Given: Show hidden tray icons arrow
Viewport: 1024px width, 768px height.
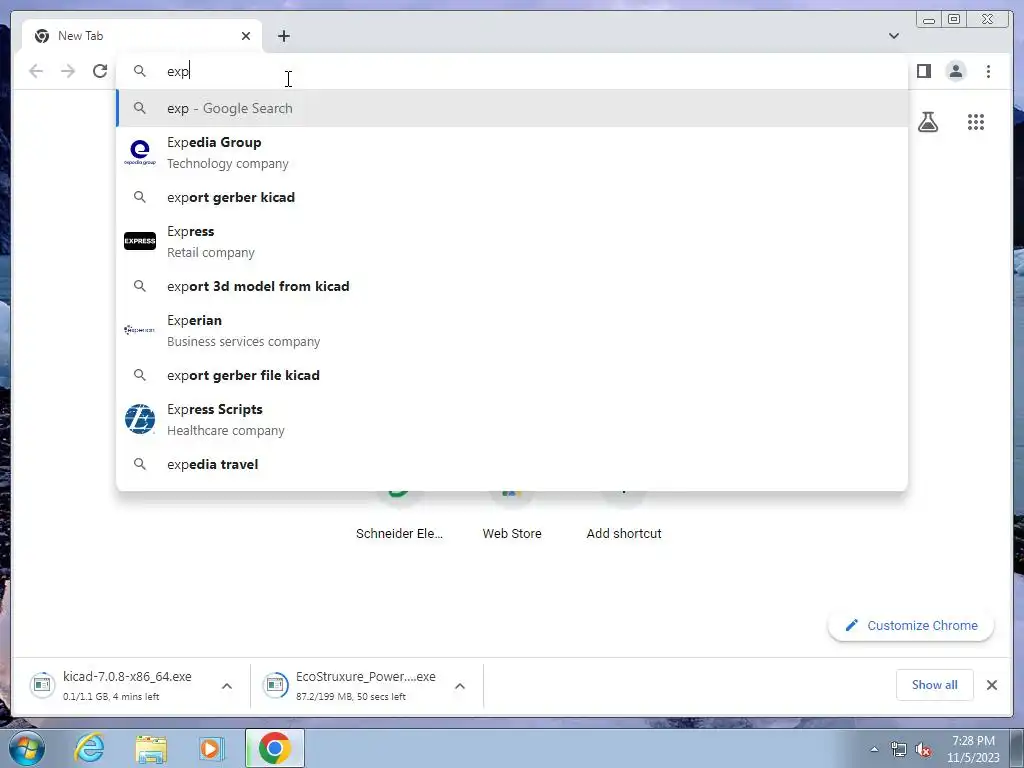Looking at the screenshot, I should click(x=874, y=749).
